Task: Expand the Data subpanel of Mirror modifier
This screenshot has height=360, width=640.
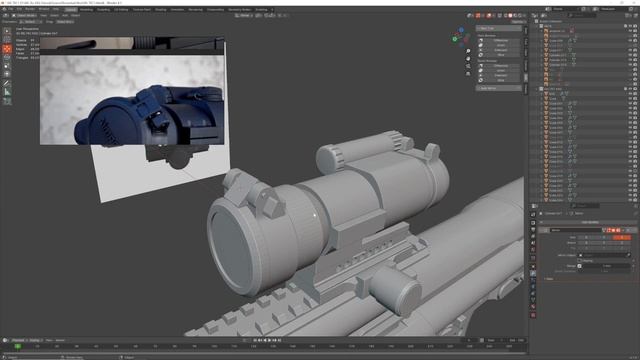Action: [549, 279]
